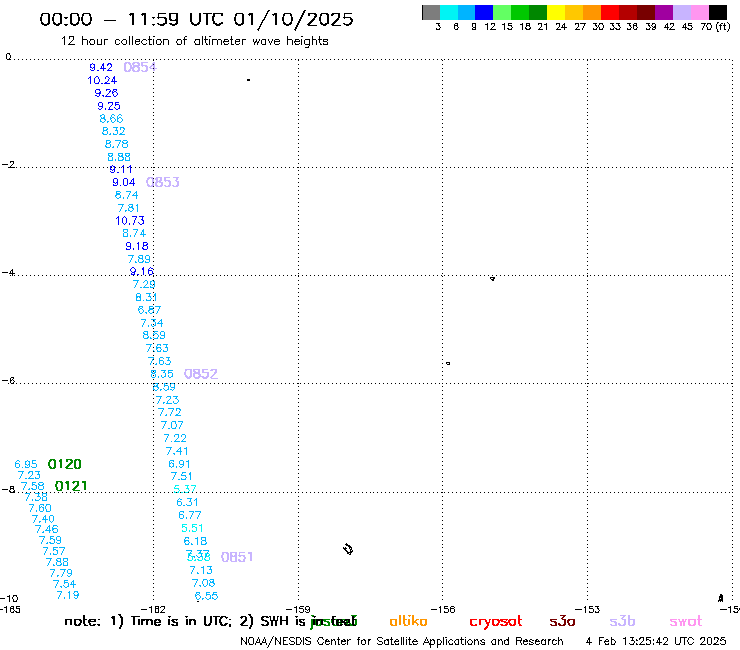Select the pure blue swatch in the legend
The image size is (740, 650).
click(484, 12)
